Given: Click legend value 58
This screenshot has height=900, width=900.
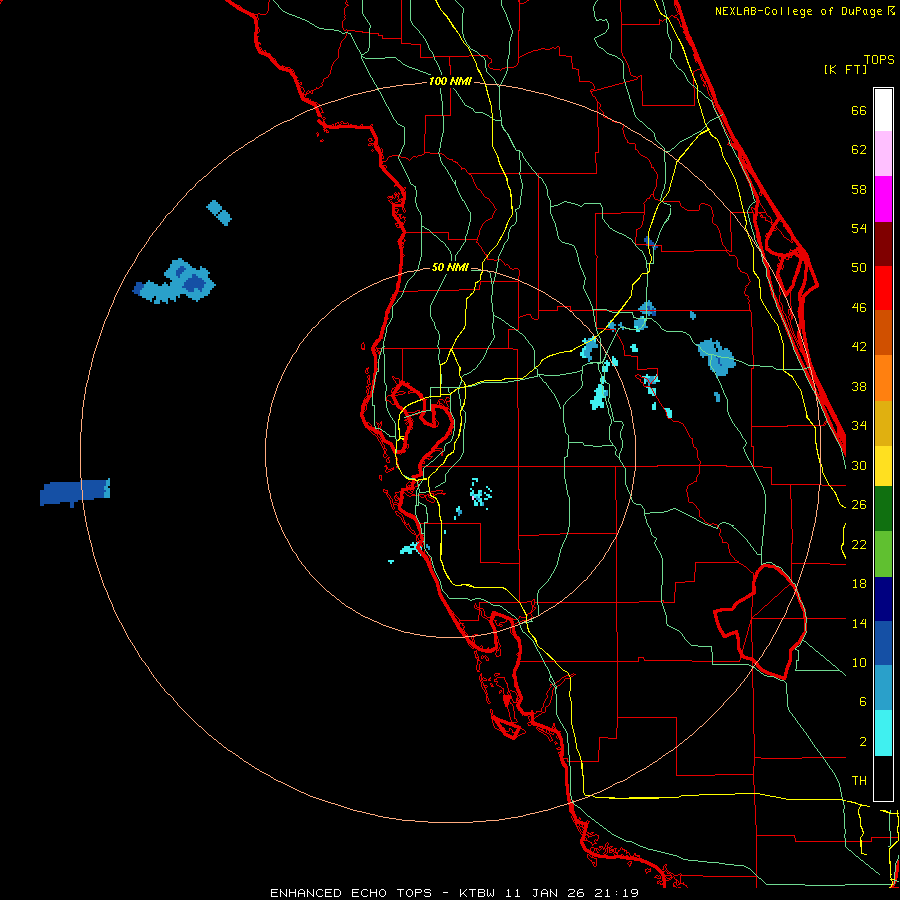Looking at the screenshot, I should coord(859,189).
